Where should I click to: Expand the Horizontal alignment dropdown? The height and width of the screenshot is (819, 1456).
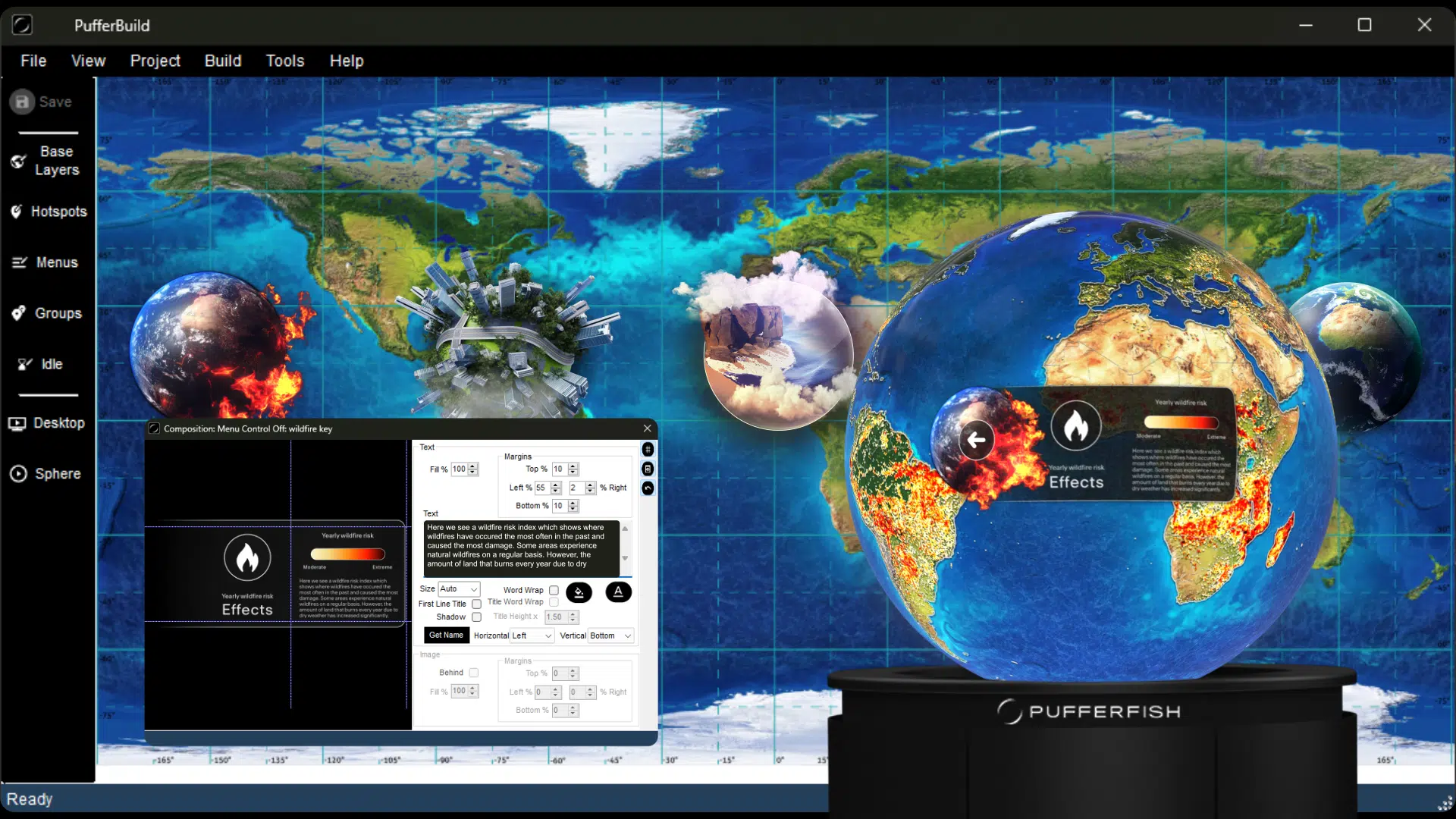[x=532, y=636]
